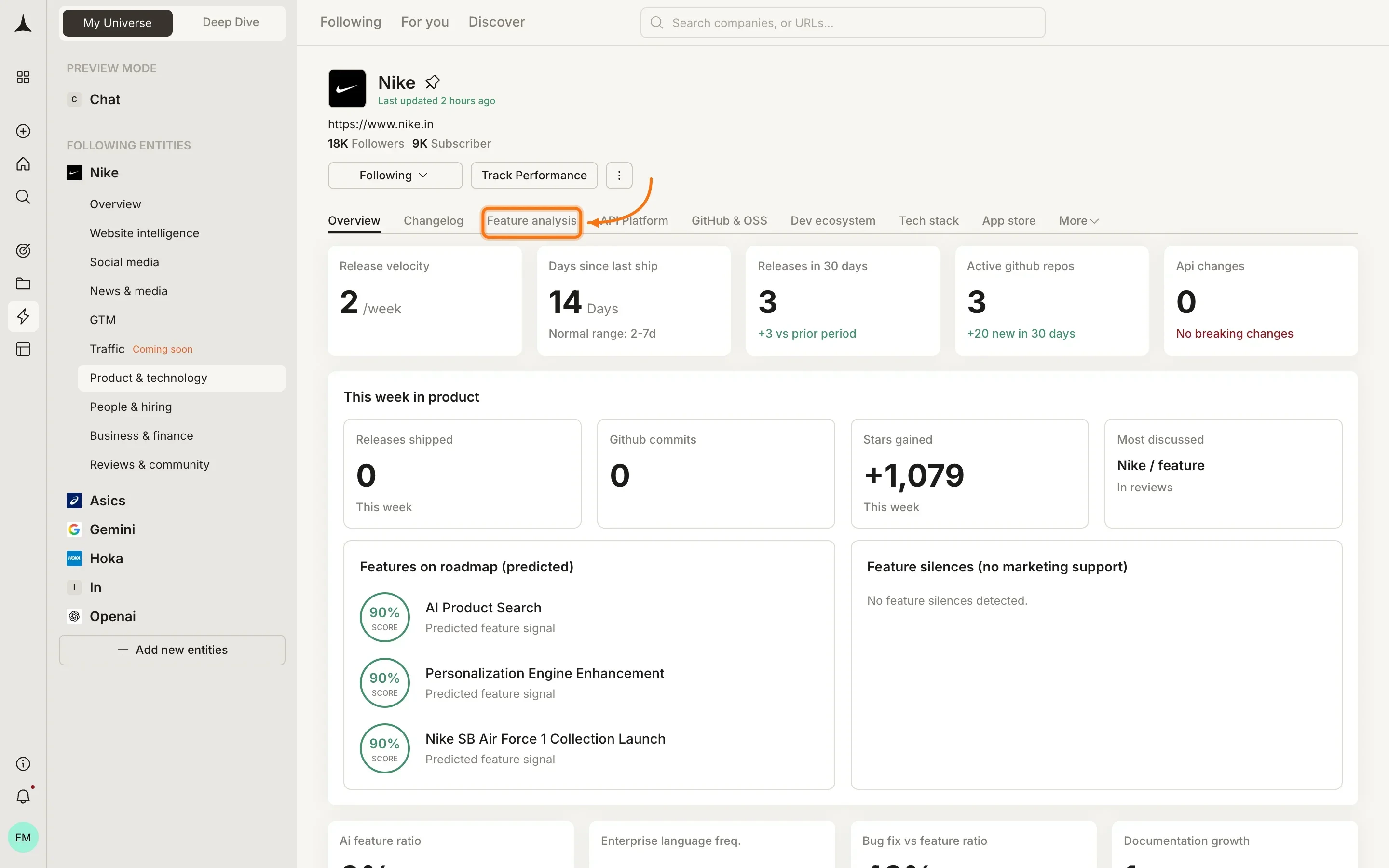The width and height of the screenshot is (1389, 868).
Task: Select the lightning bolt icon in left rail
Action: pos(23,316)
